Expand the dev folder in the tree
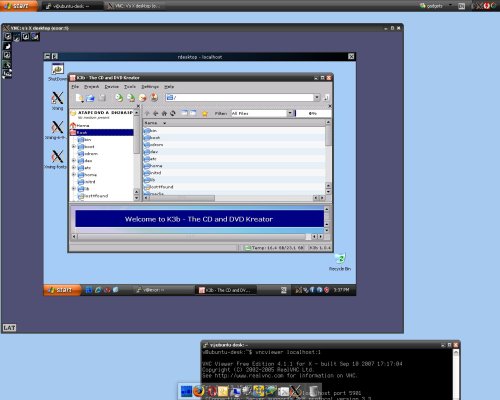The height and width of the screenshot is (400, 500). click(x=74, y=160)
